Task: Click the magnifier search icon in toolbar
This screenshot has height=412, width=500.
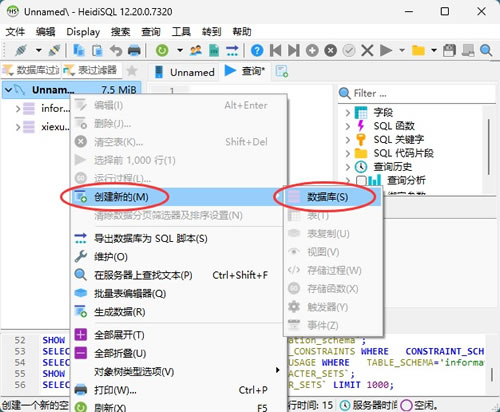Action: pos(486,51)
